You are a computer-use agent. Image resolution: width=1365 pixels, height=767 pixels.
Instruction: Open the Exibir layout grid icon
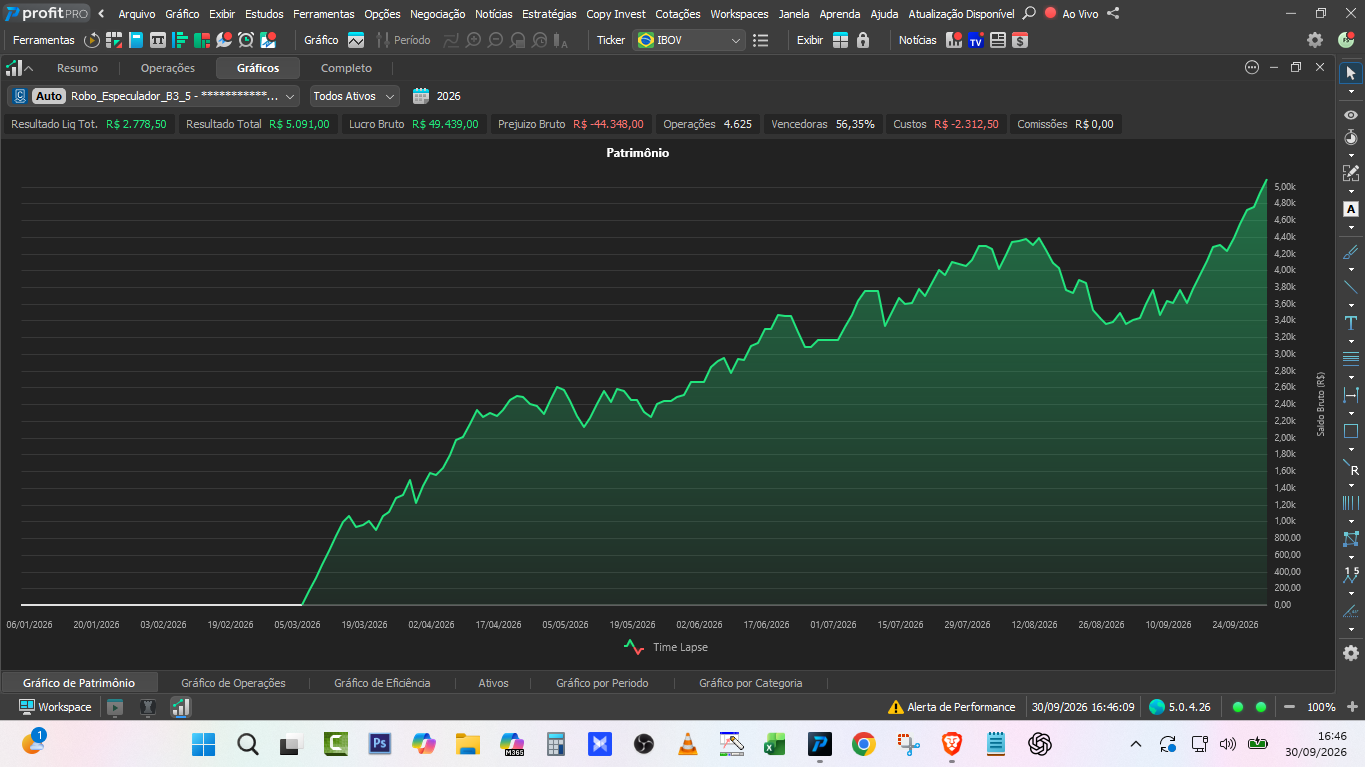point(840,40)
